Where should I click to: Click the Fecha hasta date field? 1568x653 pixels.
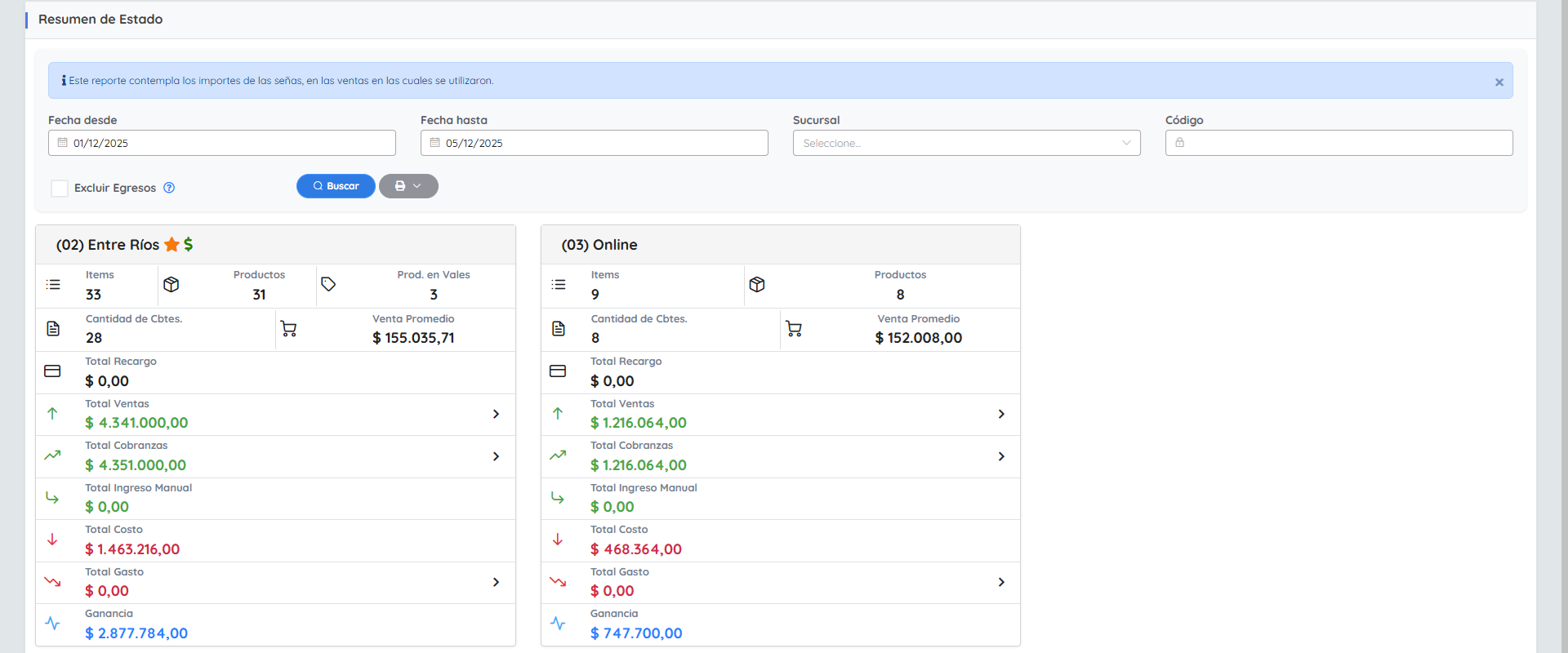click(x=595, y=143)
